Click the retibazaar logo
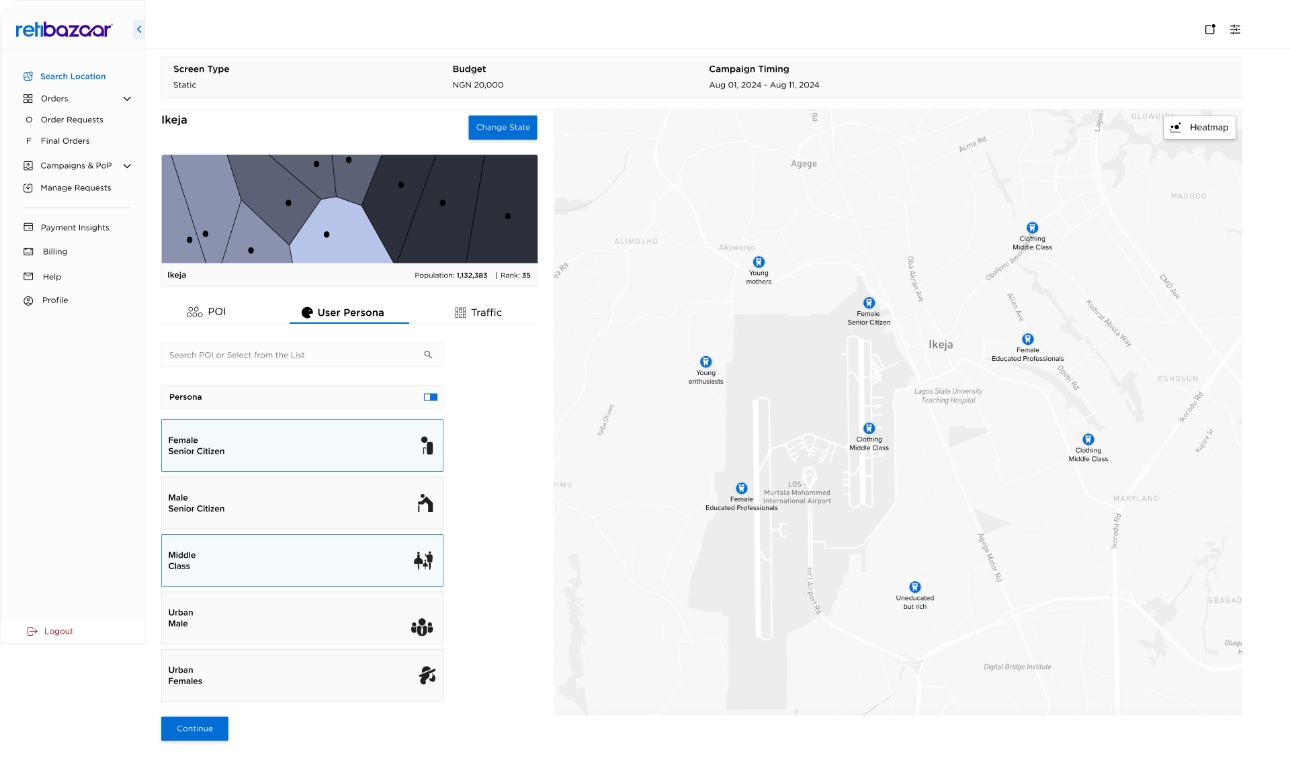 (64, 30)
